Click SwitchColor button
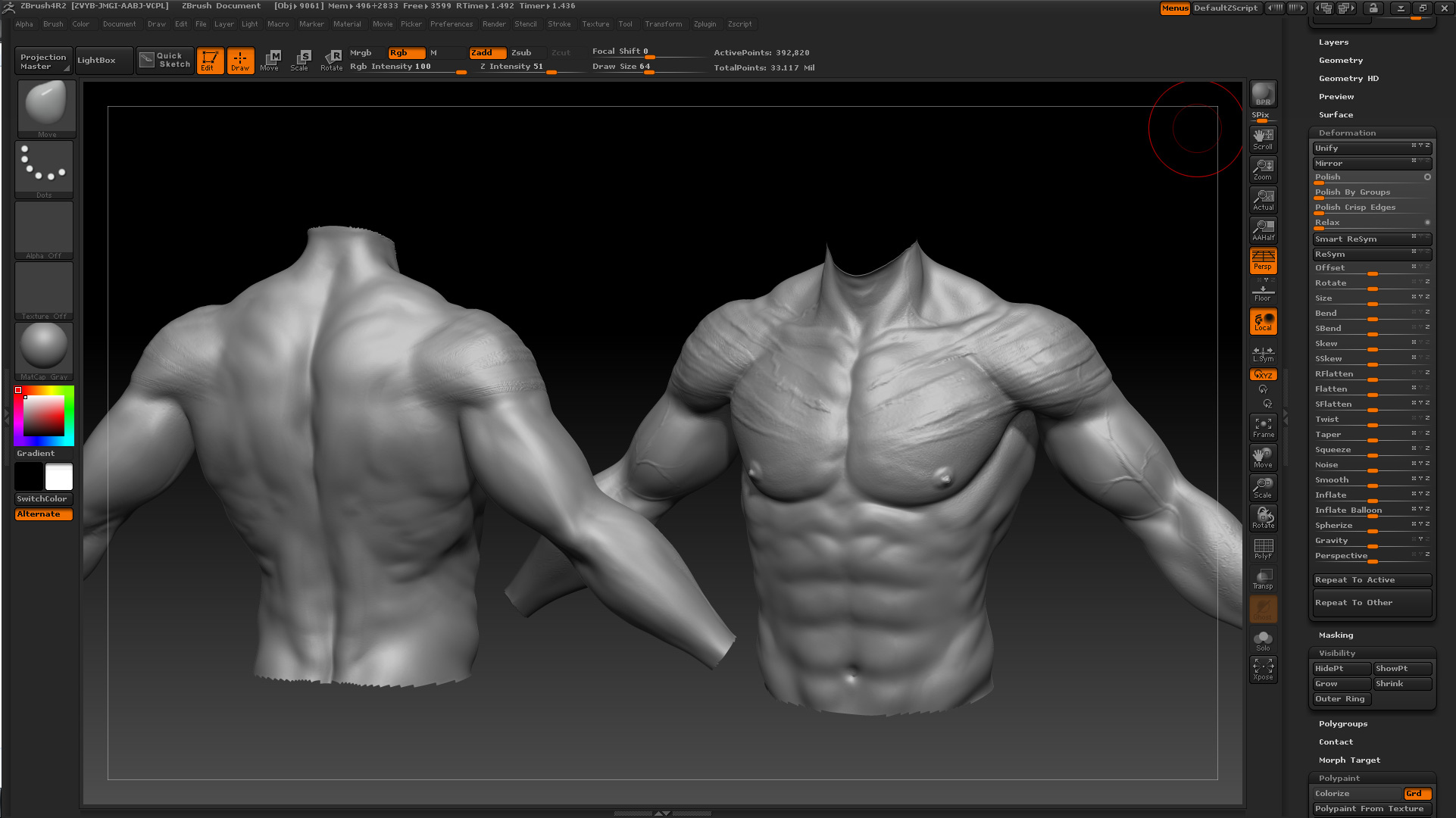1456x818 pixels. pyautogui.click(x=43, y=499)
